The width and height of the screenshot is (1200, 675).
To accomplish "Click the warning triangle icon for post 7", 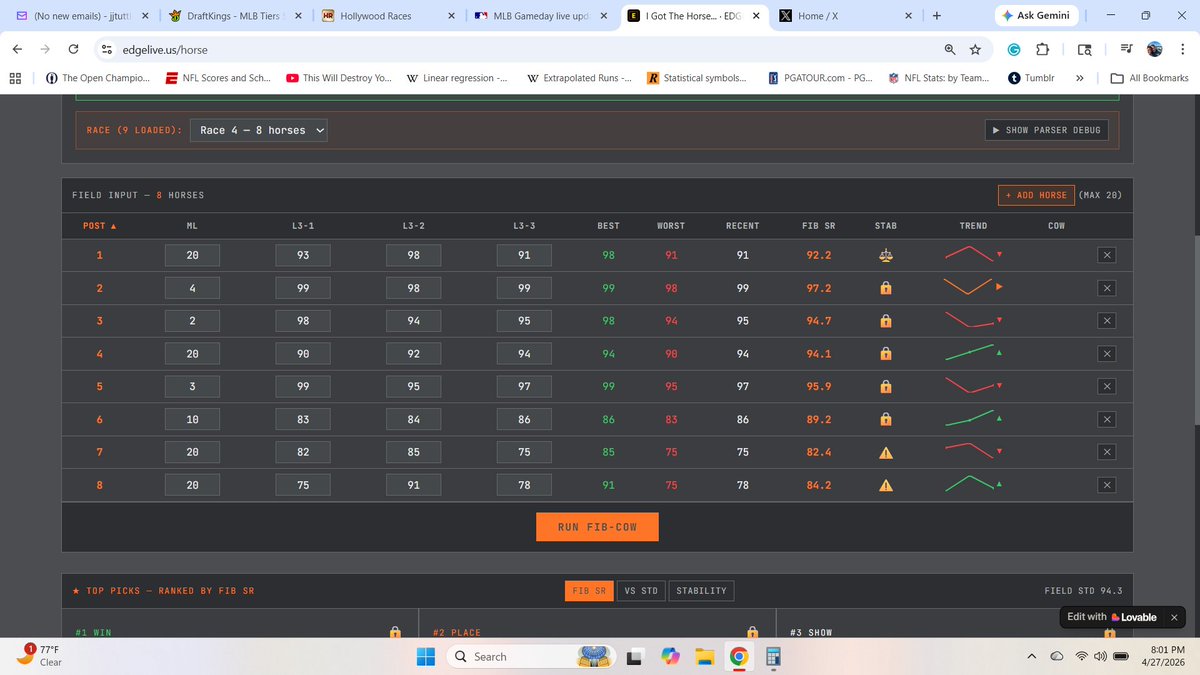I will point(885,452).
